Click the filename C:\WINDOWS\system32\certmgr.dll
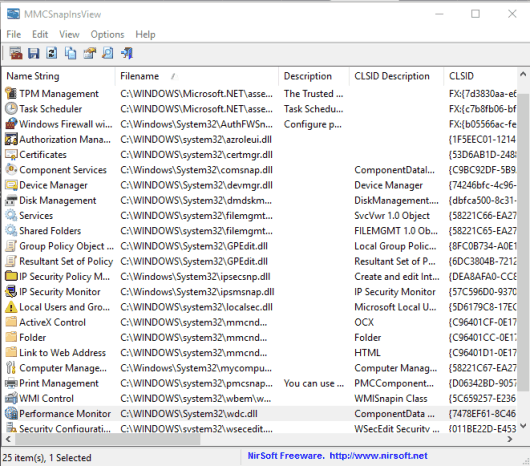 coord(196,155)
